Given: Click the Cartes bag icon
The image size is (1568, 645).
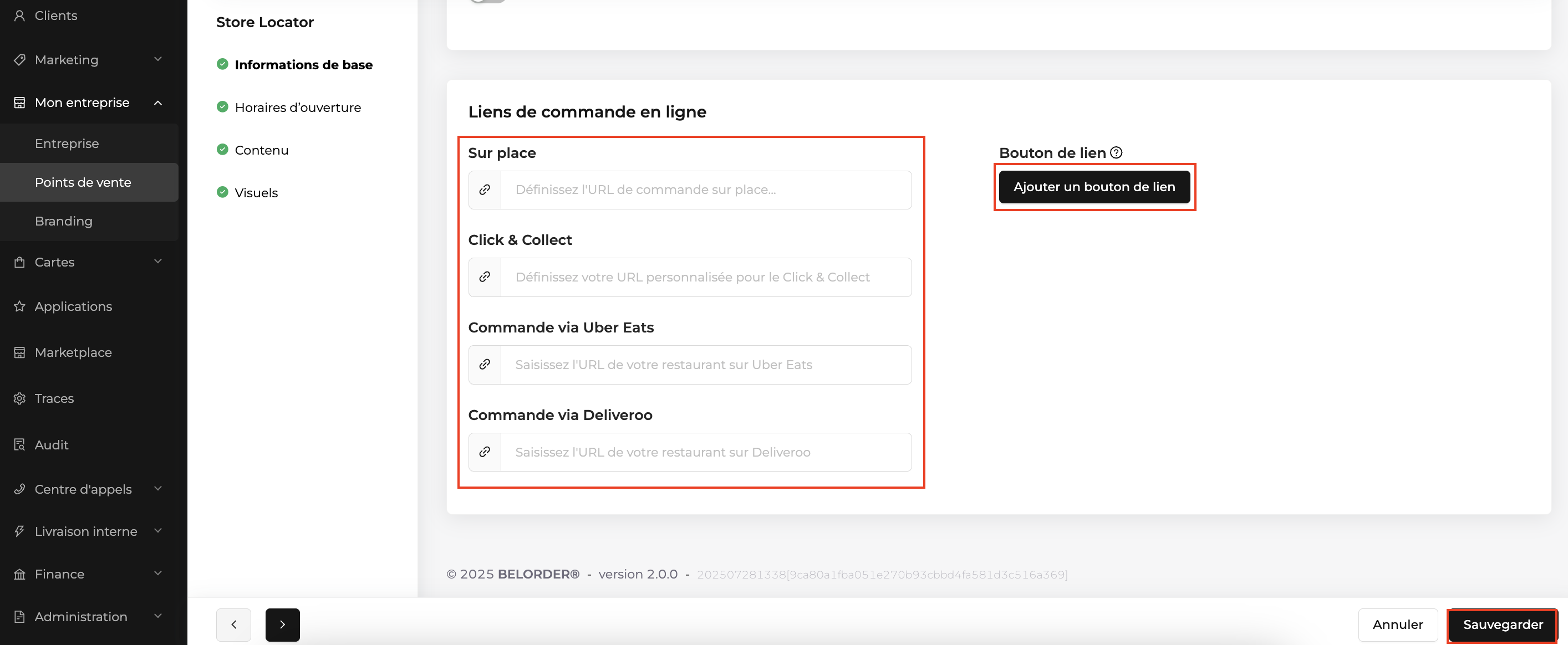Looking at the screenshot, I should (x=19, y=262).
